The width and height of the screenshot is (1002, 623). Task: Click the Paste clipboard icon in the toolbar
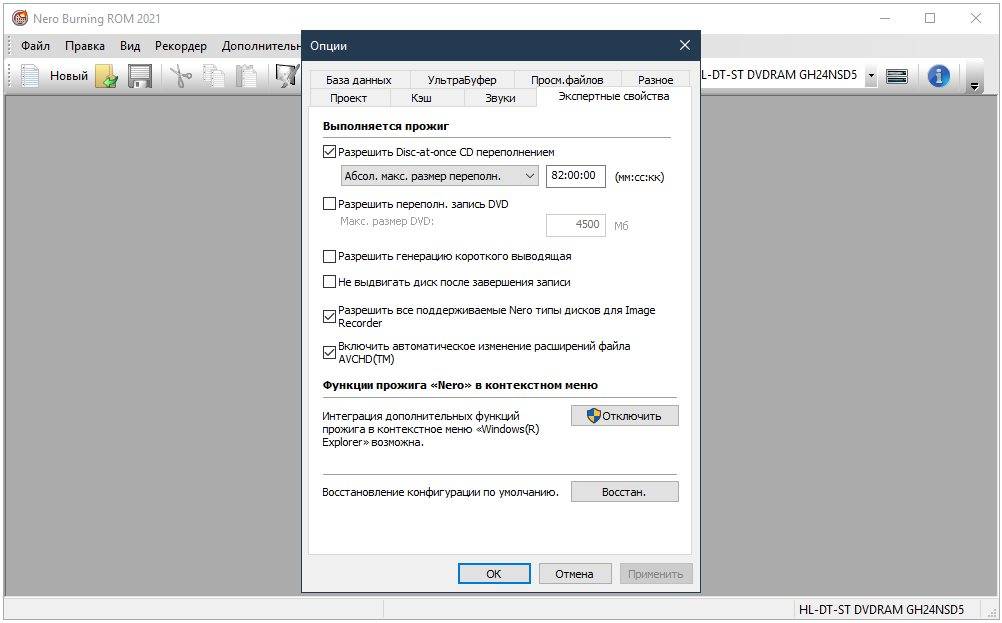click(246, 76)
